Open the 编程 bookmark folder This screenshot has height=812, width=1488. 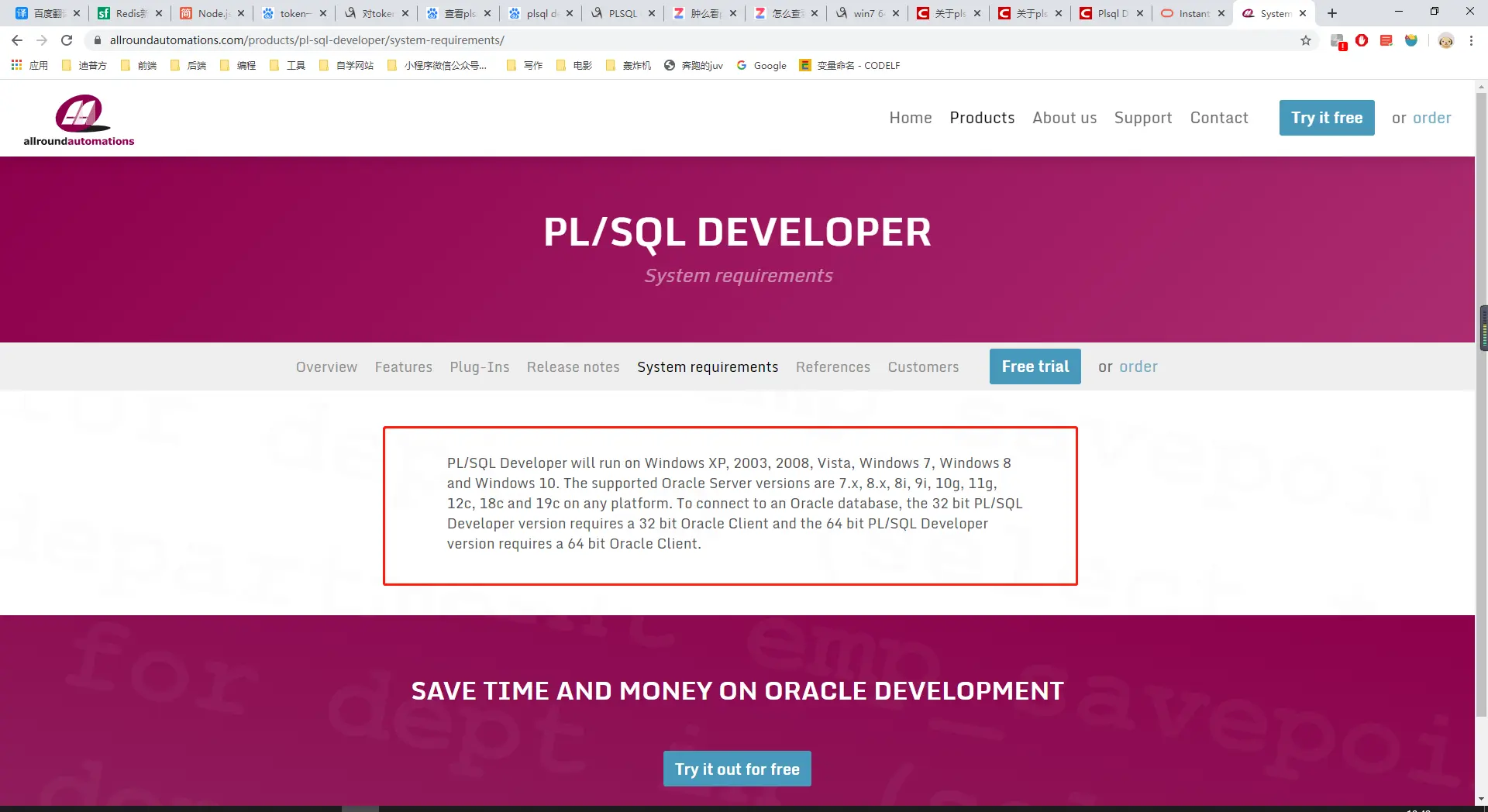pos(238,66)
